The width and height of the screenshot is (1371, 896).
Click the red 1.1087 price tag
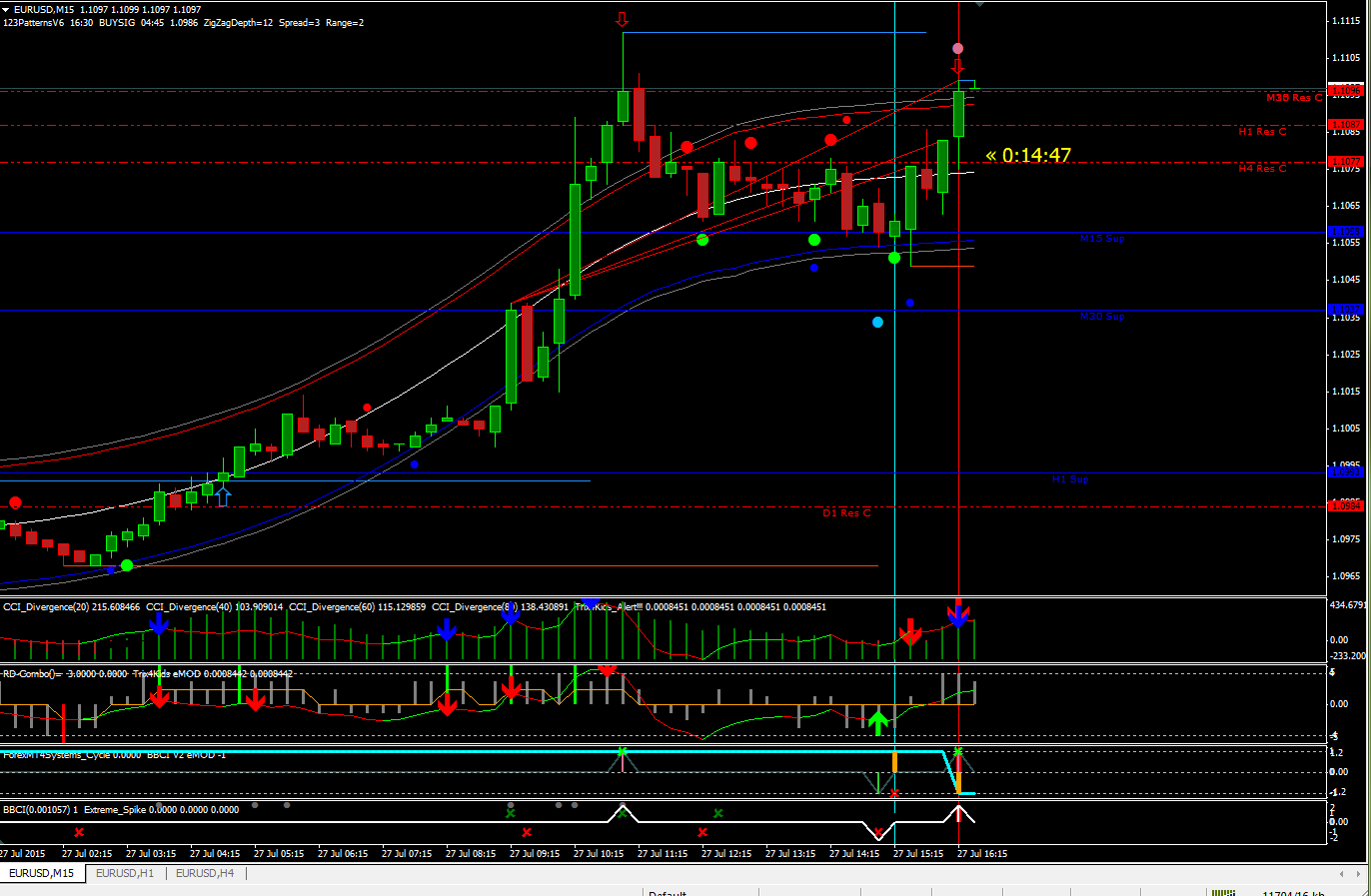click(x=1346, y=125)
